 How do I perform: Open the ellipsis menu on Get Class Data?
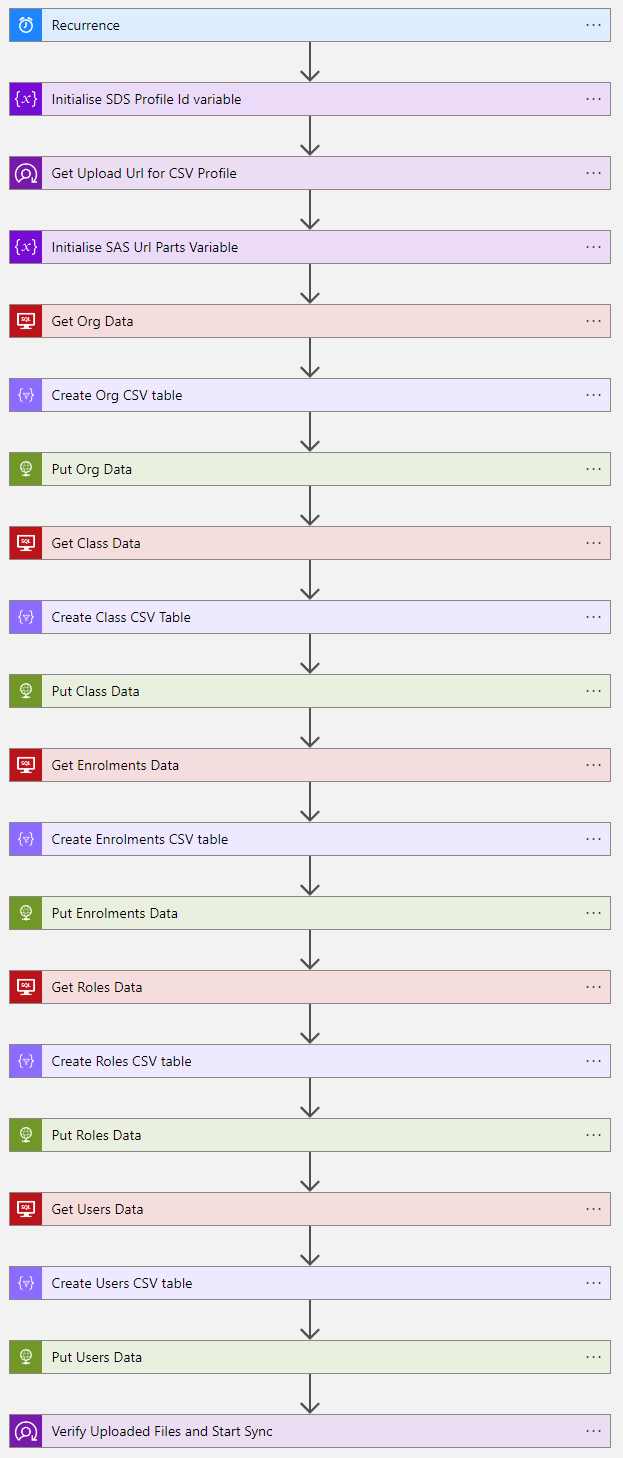[x=593, y=543]
